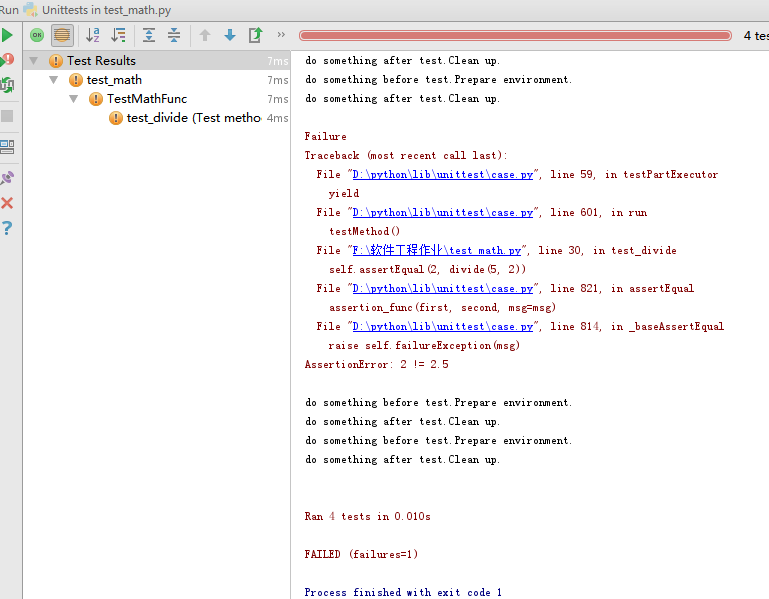Open case.py link at line 821
The image size is (769, 599).
pyautogui.click(x=442, y=288)
